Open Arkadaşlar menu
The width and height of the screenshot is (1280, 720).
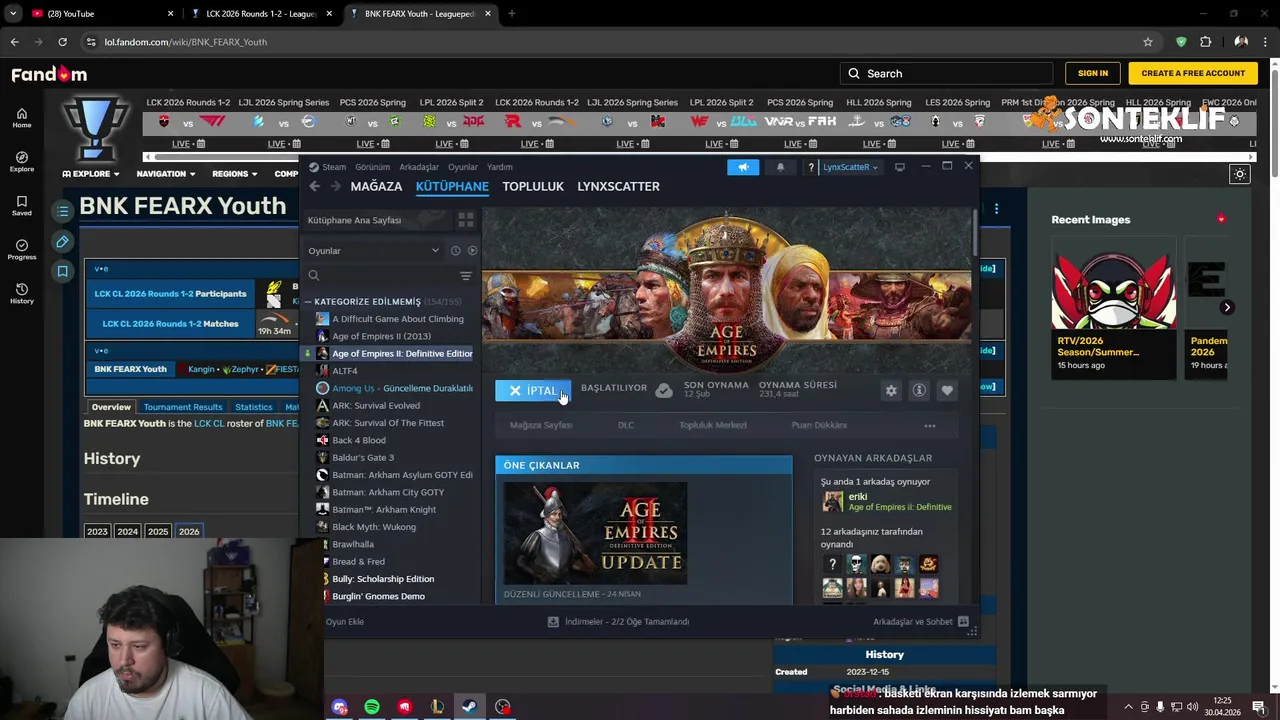[x=419, y=167]
